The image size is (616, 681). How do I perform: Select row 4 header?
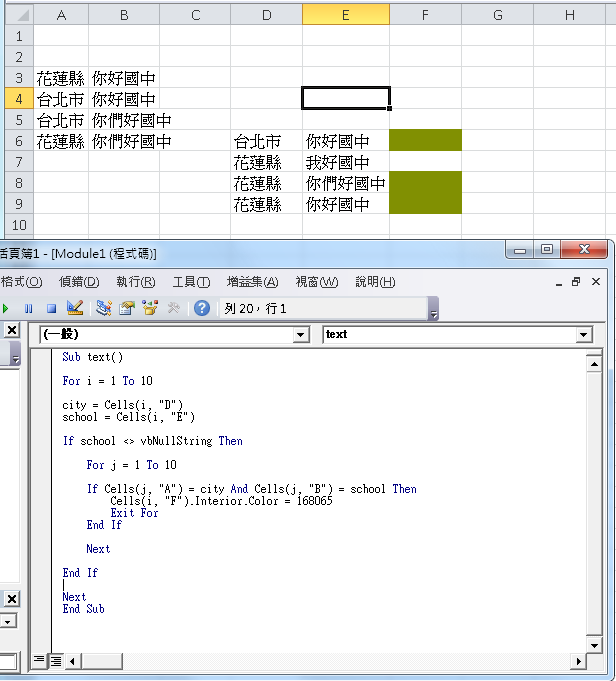point(19,99)
